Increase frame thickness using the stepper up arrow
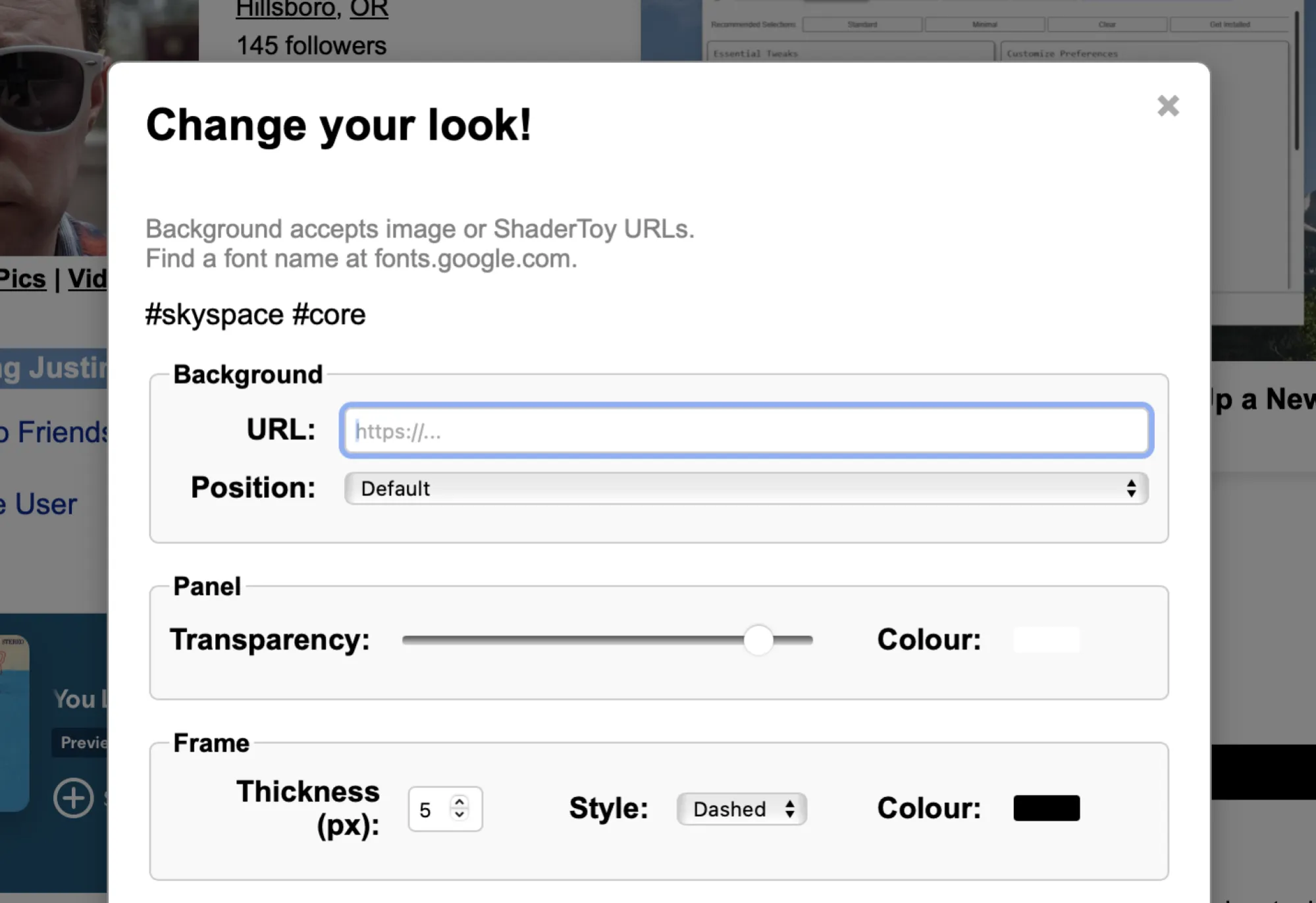This screenshot has width=1316, height=903. pyautogui.click(x=459, y=801)
